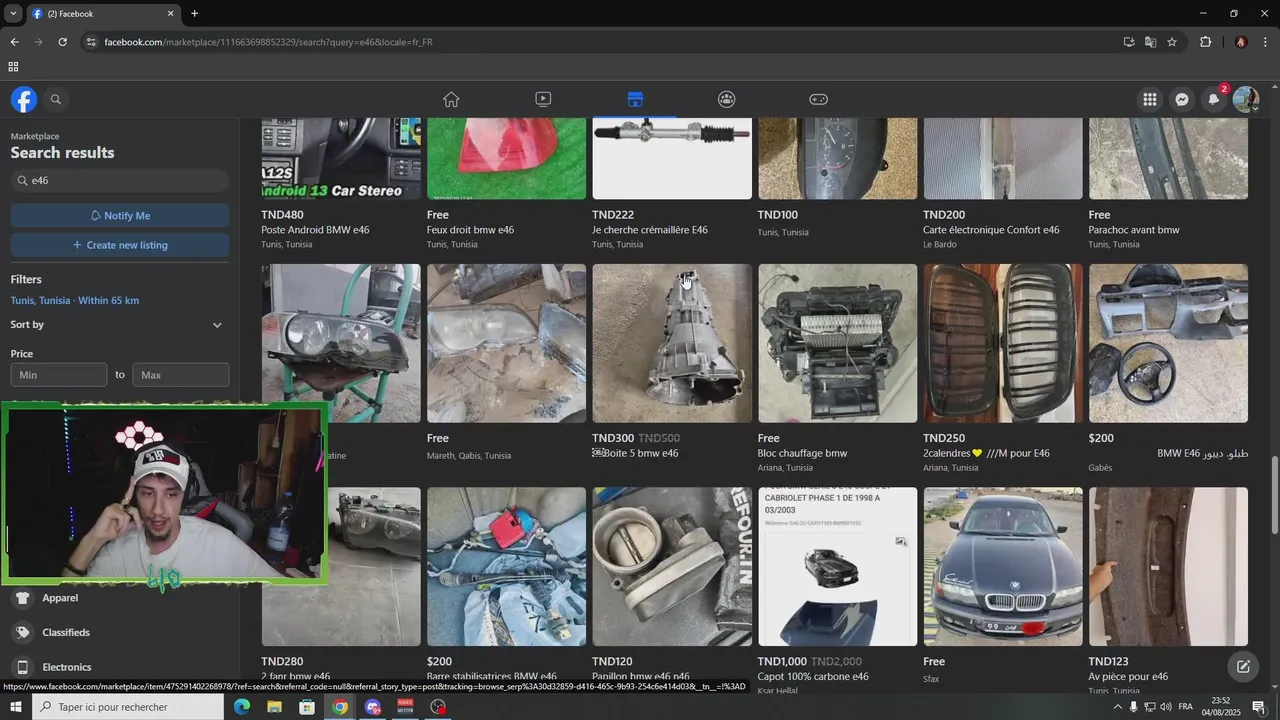Click the browser address bar URL
The height and width of the screenshot is (720, 1280).
[x=268, y=42]
